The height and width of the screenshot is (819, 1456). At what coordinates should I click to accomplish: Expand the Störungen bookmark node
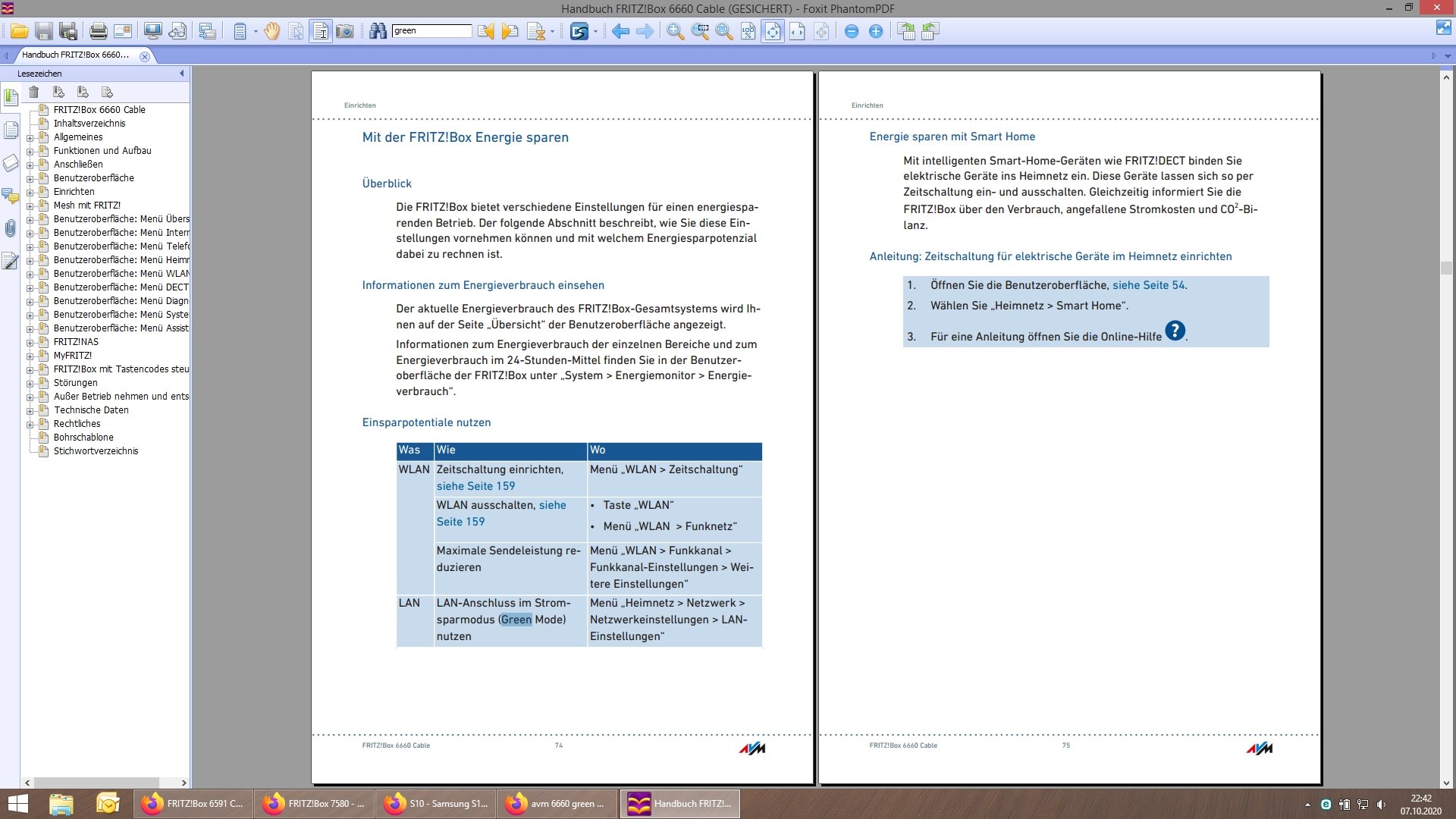click(x=30, y=384)
